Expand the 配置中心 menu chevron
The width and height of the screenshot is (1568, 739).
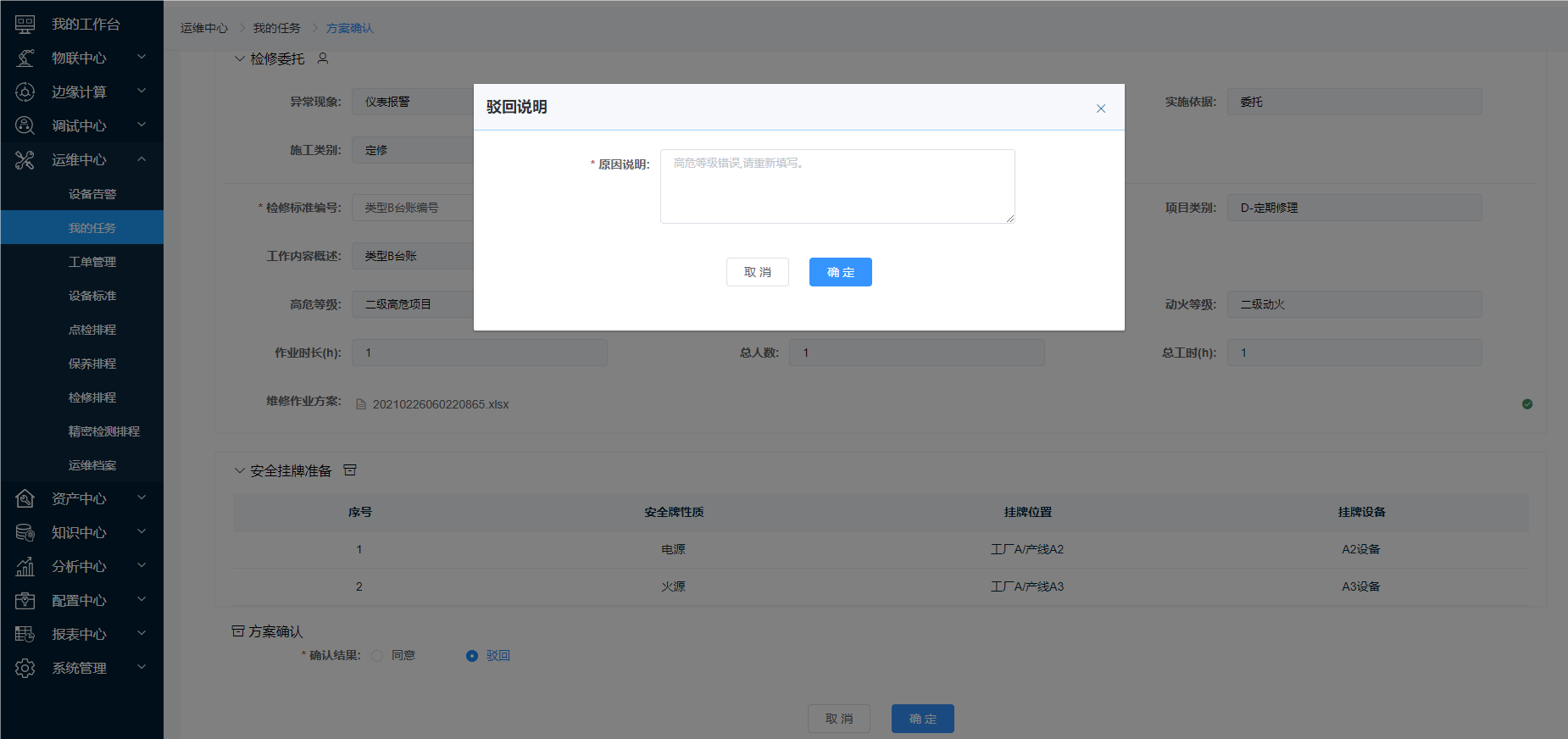142,600
